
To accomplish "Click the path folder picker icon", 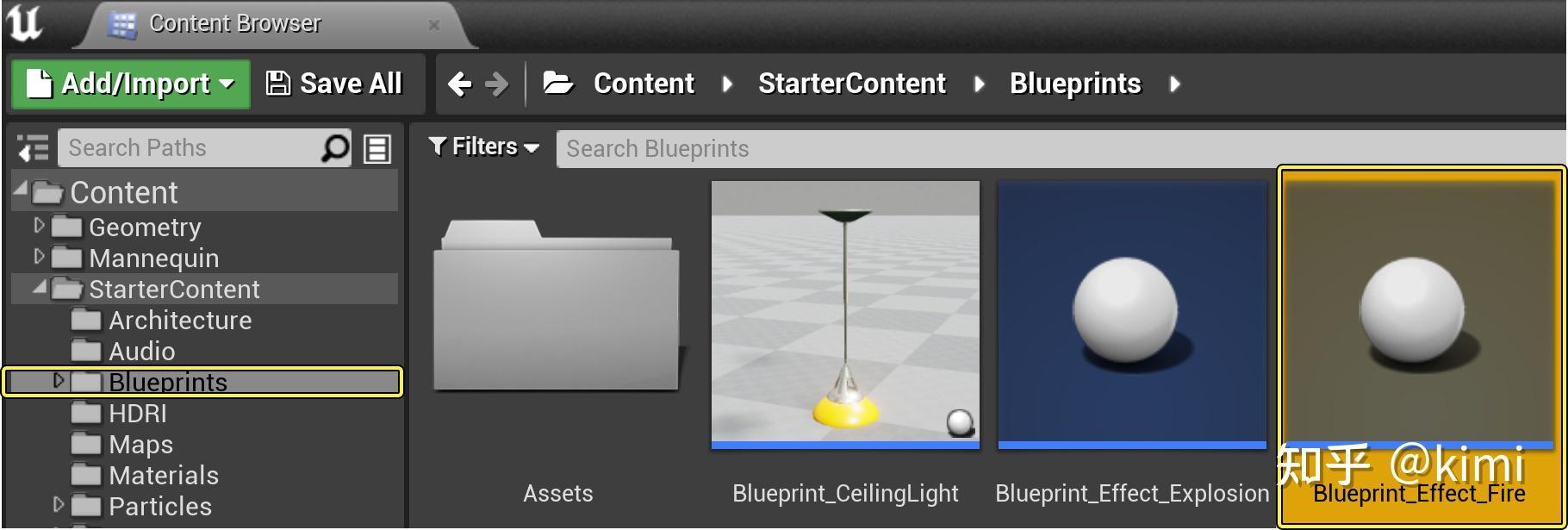I will pos(558,84).
